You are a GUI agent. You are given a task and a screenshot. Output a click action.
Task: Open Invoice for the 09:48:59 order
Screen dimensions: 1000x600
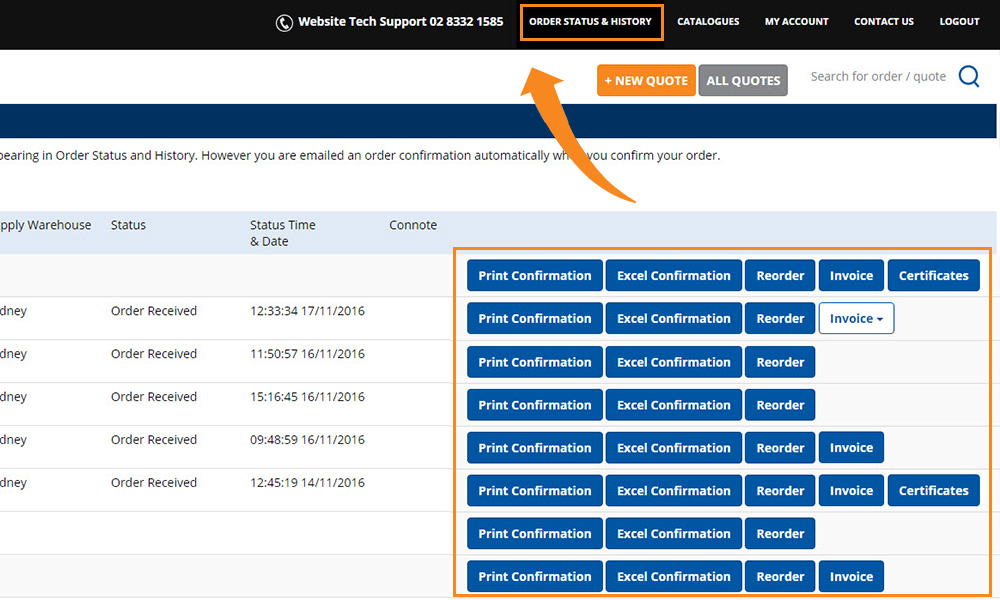pos(851,448)
